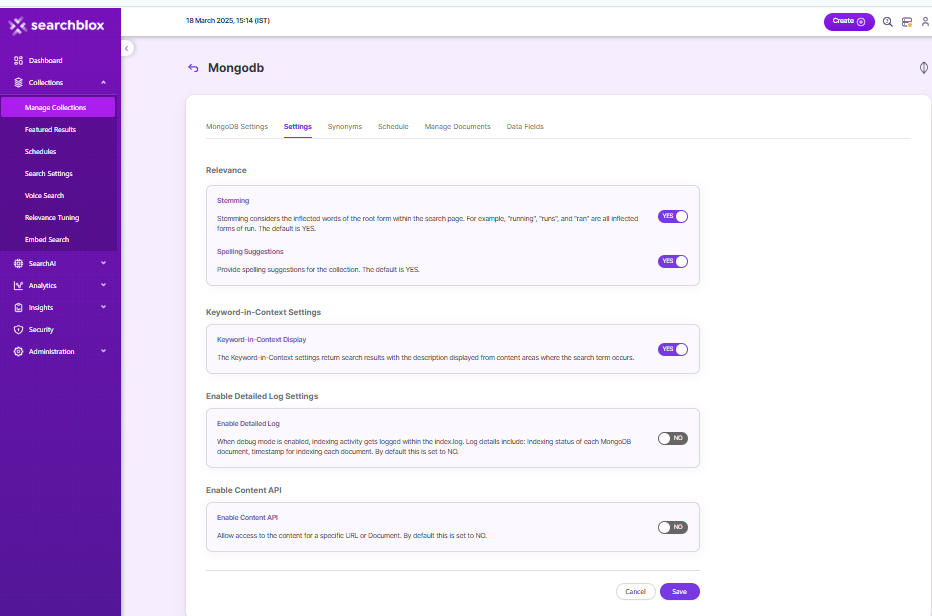This screenshot has height=616, width=932.
Task: Open the Data Fields tab
Action: coord(525,127)
